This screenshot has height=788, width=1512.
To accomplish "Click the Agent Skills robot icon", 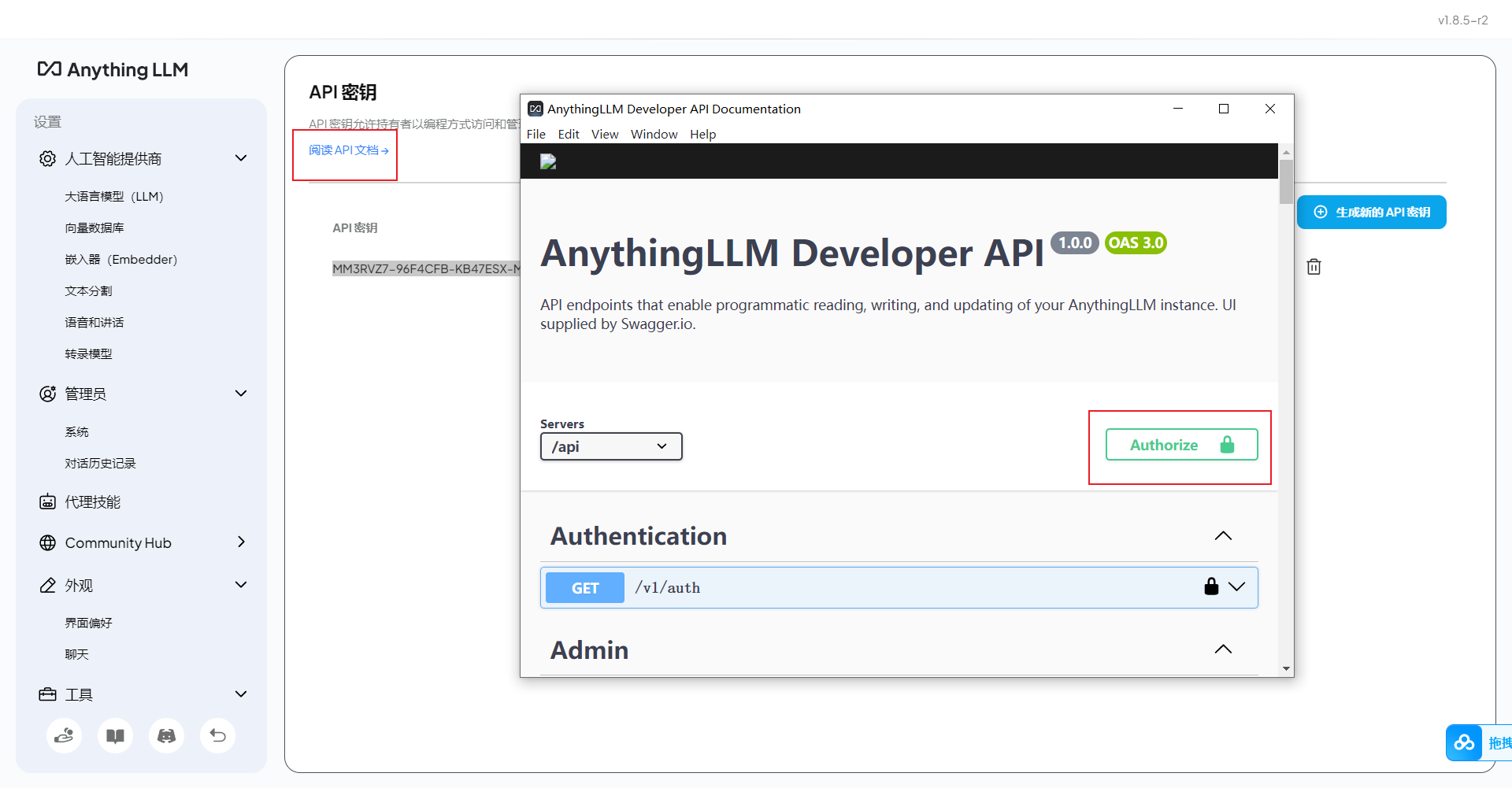I will click(48, 502).
